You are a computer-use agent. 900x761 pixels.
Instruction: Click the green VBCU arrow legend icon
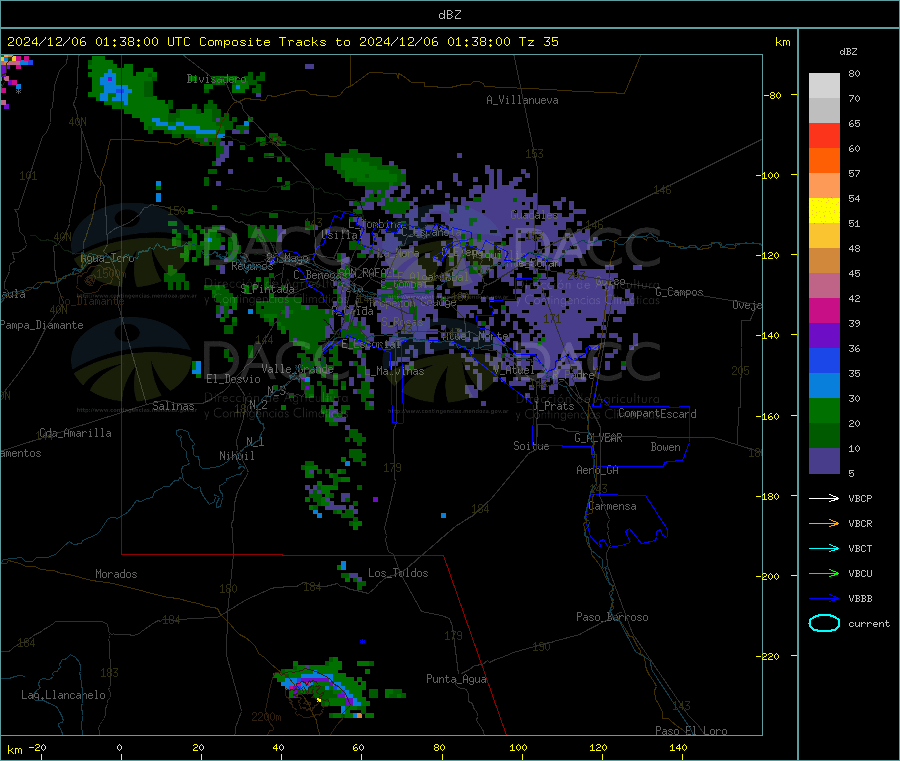[x=824, y=573]
